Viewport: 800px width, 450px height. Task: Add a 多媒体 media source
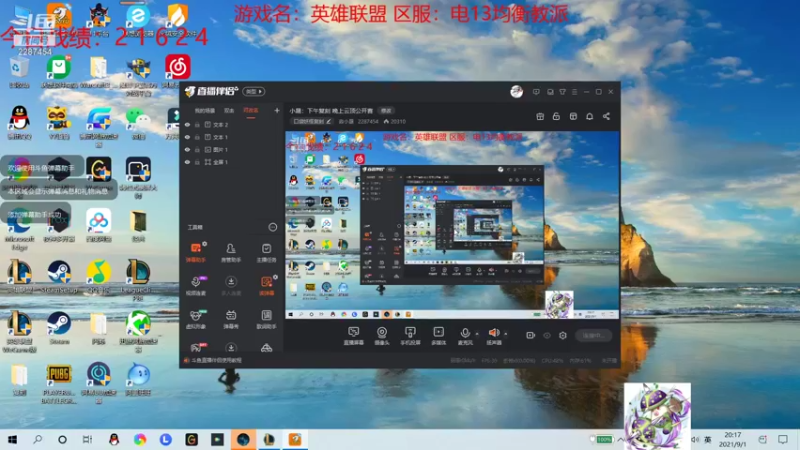(438, 336)
